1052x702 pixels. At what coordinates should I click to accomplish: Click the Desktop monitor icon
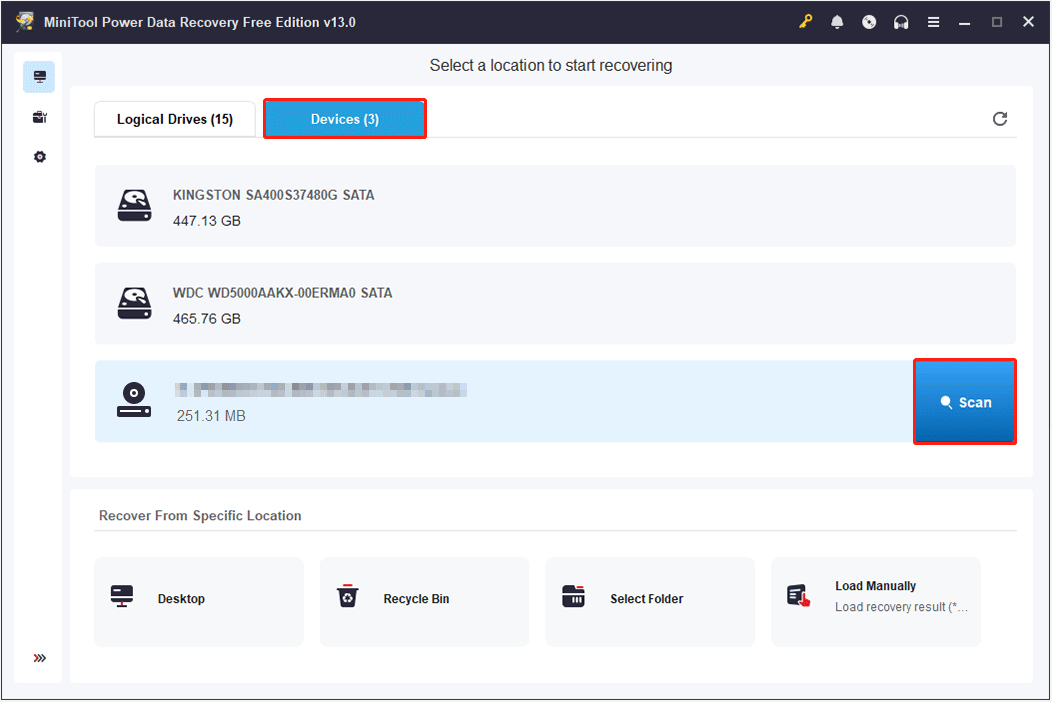(x=122, y=596)
